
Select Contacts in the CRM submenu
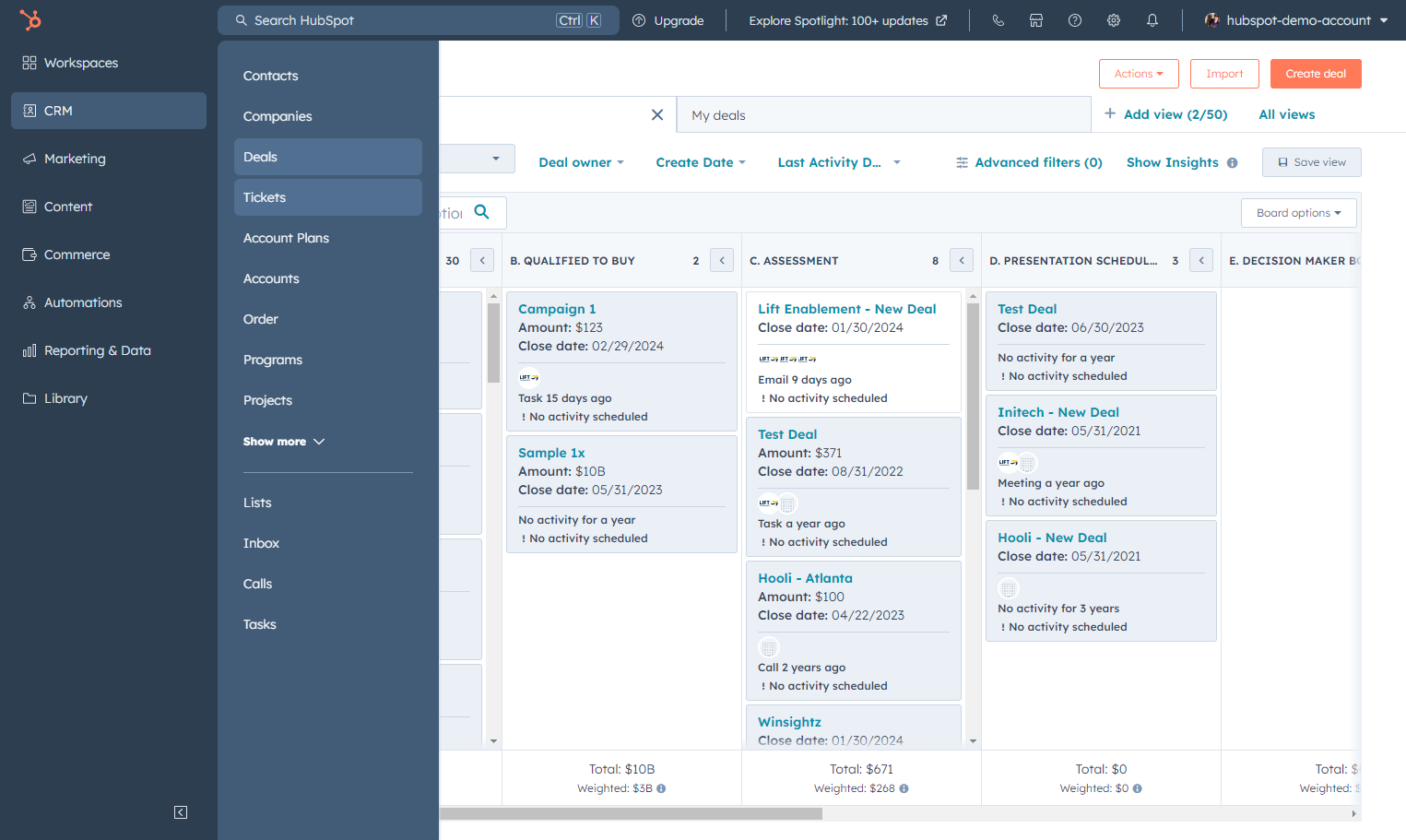[x=328, y=76]
